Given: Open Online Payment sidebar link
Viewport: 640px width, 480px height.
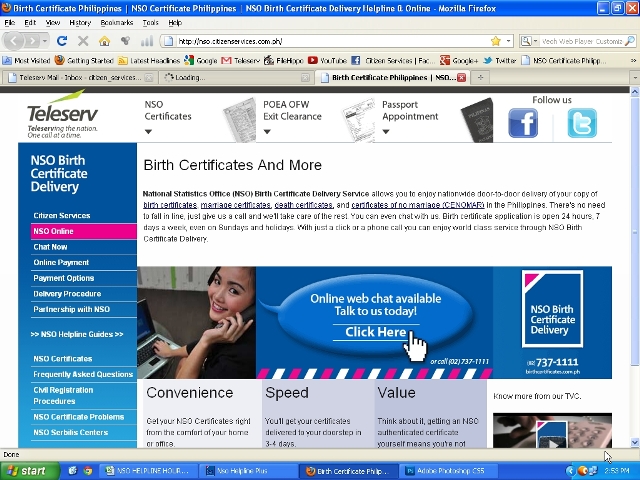Looking at the screenshot, I should (61, 262).
